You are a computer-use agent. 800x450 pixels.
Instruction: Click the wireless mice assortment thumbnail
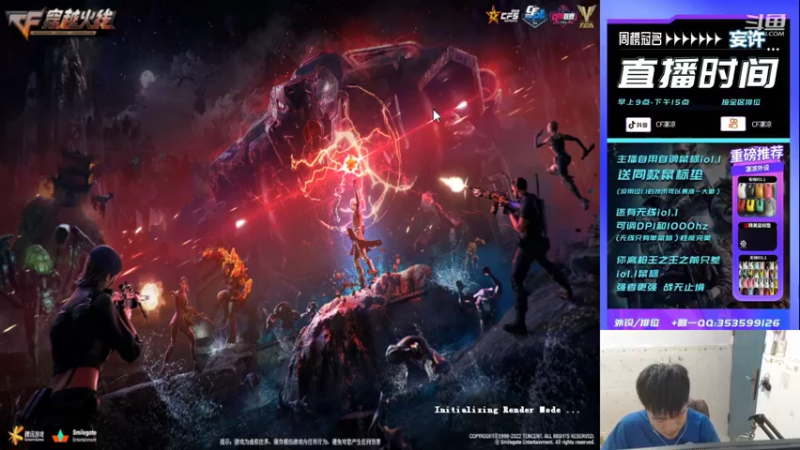(x=757, y=276)
